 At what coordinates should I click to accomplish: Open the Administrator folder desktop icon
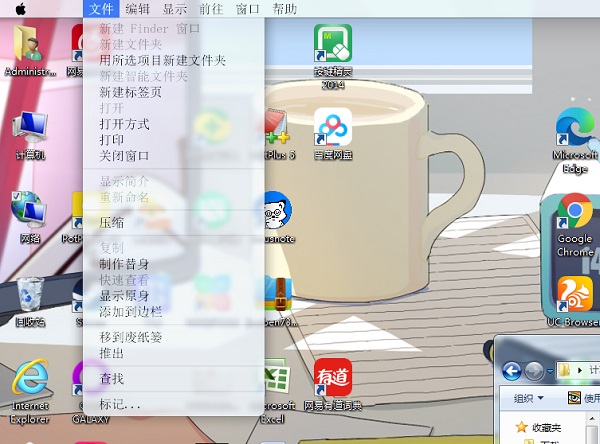click(x=29, y=49)
